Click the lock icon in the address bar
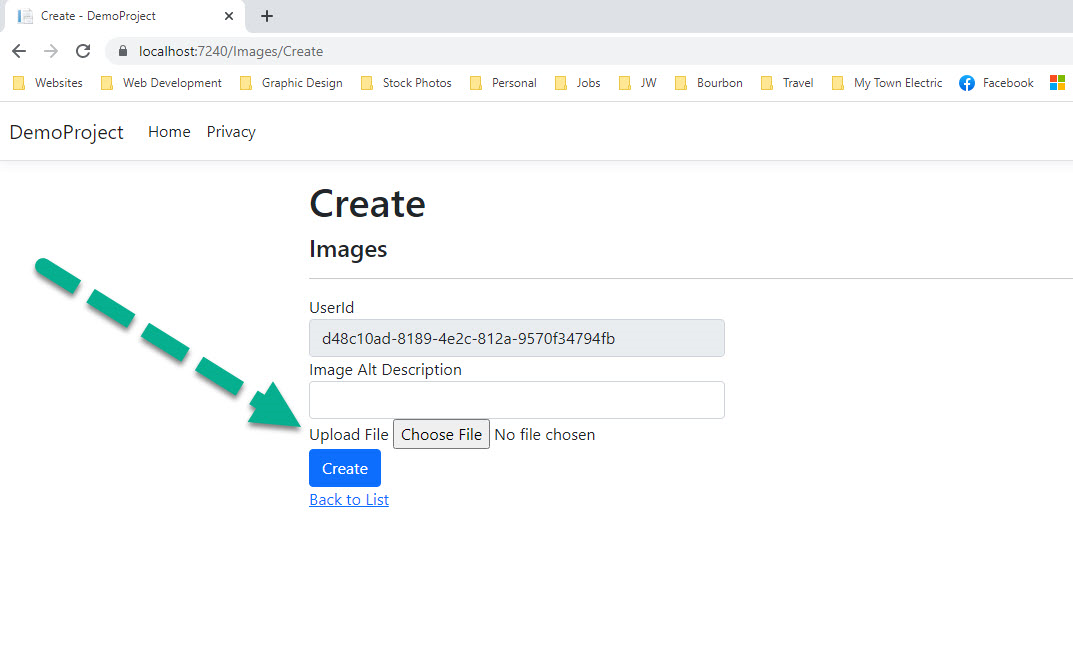 point(123,51)
